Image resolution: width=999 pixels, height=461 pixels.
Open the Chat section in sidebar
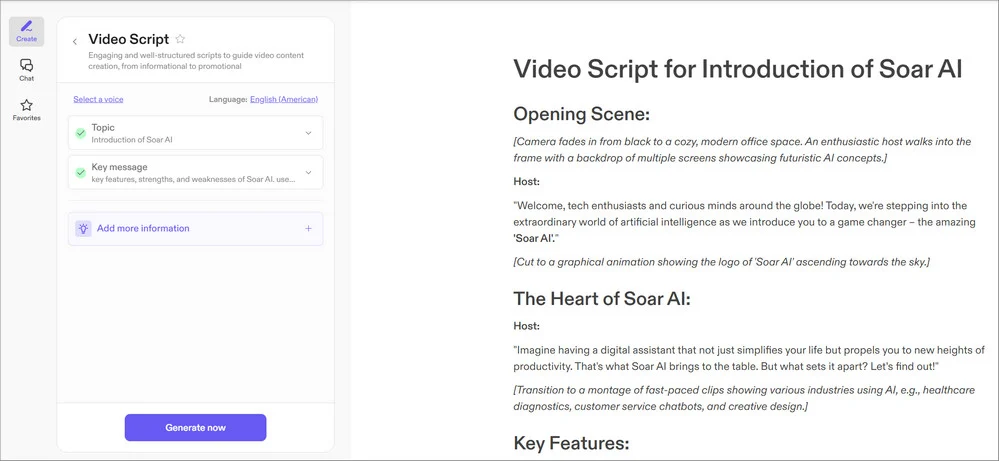coord(26,70)
